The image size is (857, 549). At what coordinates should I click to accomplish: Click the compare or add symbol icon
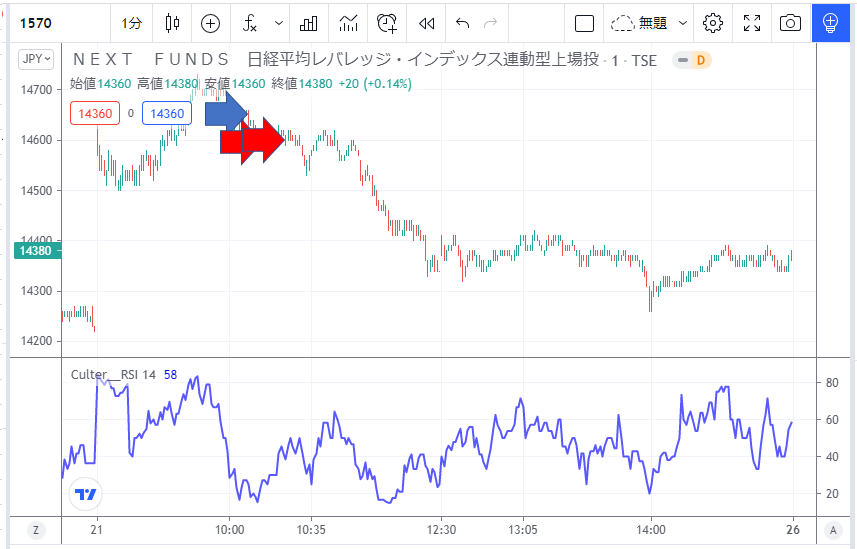point(210,23)
